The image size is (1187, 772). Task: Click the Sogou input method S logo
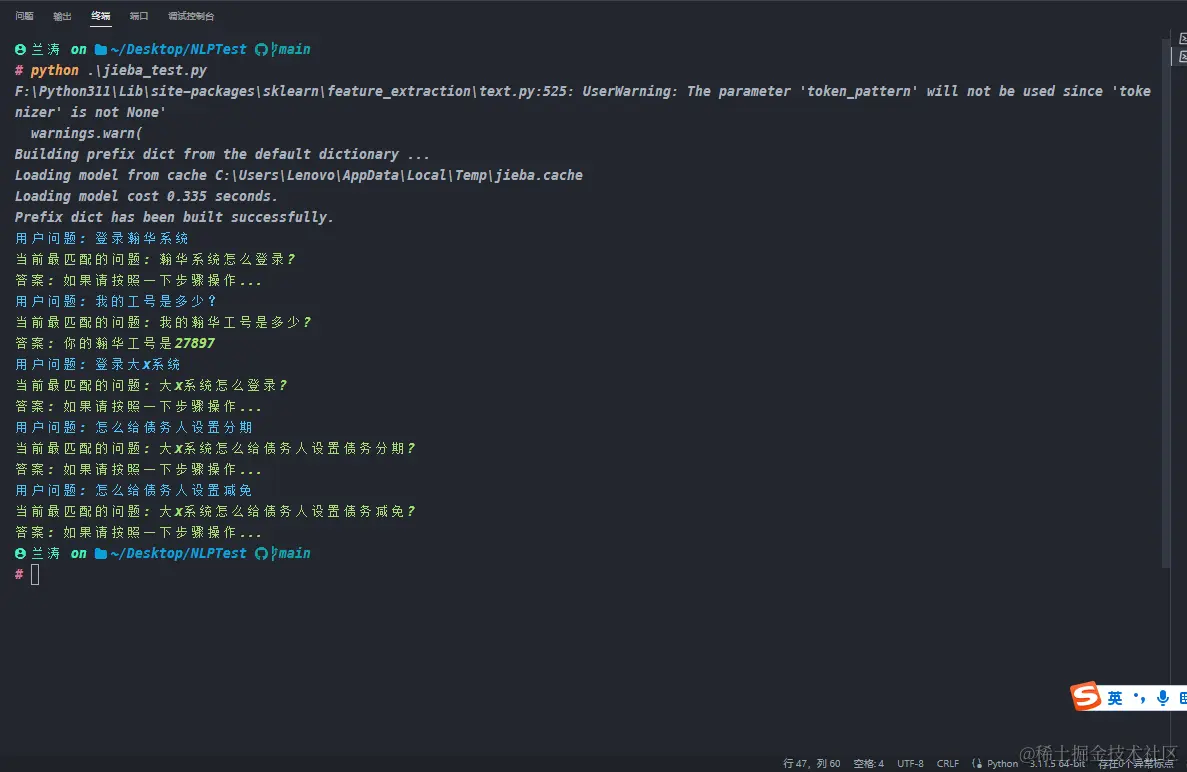click(x=1086, y=696)
